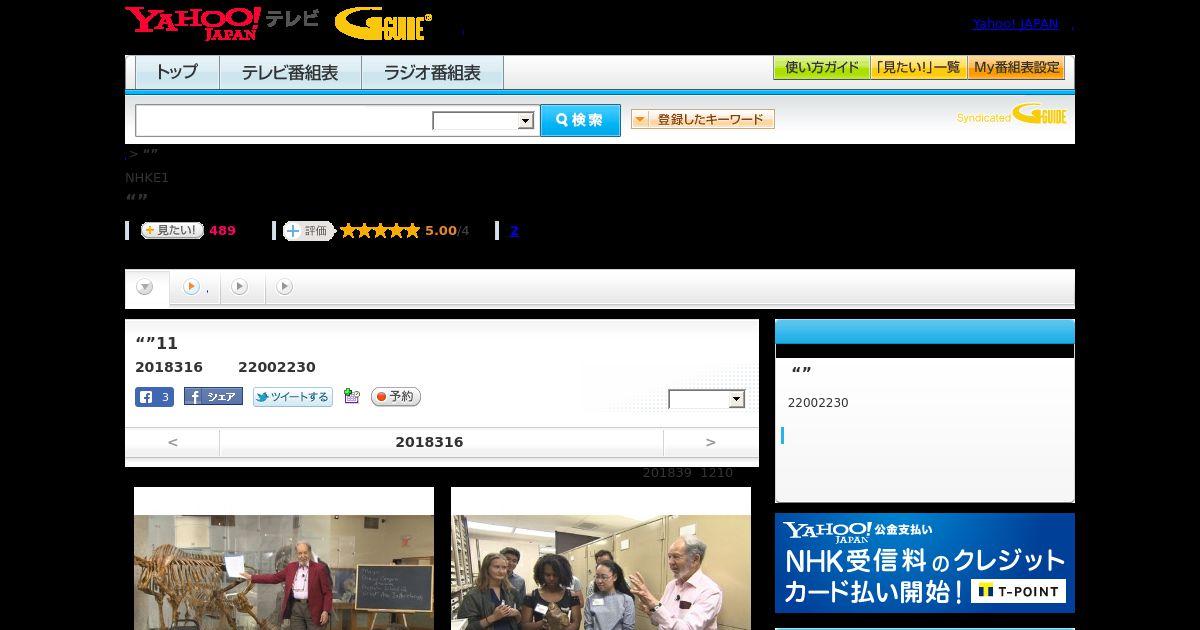Click the 489 見たい count
The height and width of the screenshot is (630, 1200).
(222, 231)
